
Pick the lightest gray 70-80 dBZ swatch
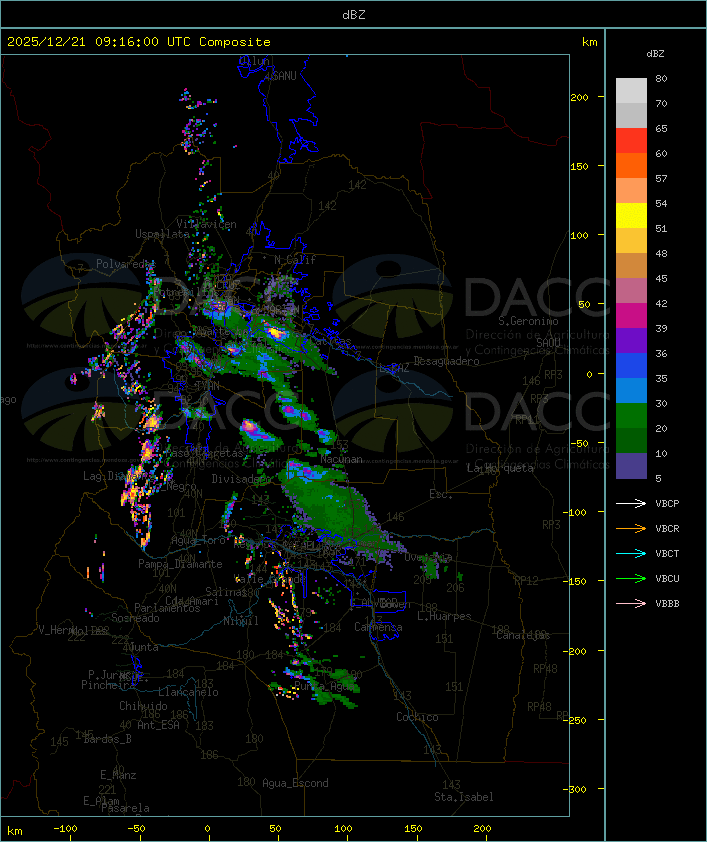point(631,91)
